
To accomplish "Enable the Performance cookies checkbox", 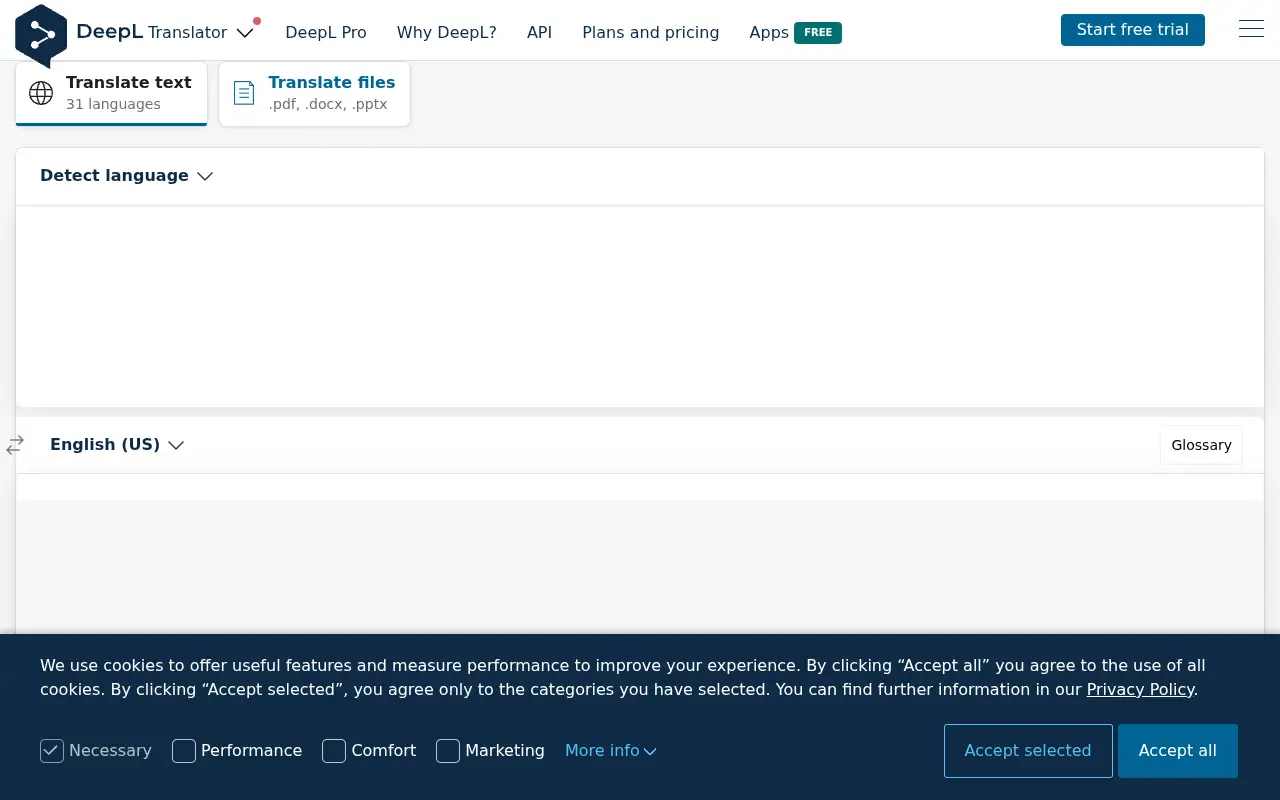I will pyautogui.click(x=184, y=751).
